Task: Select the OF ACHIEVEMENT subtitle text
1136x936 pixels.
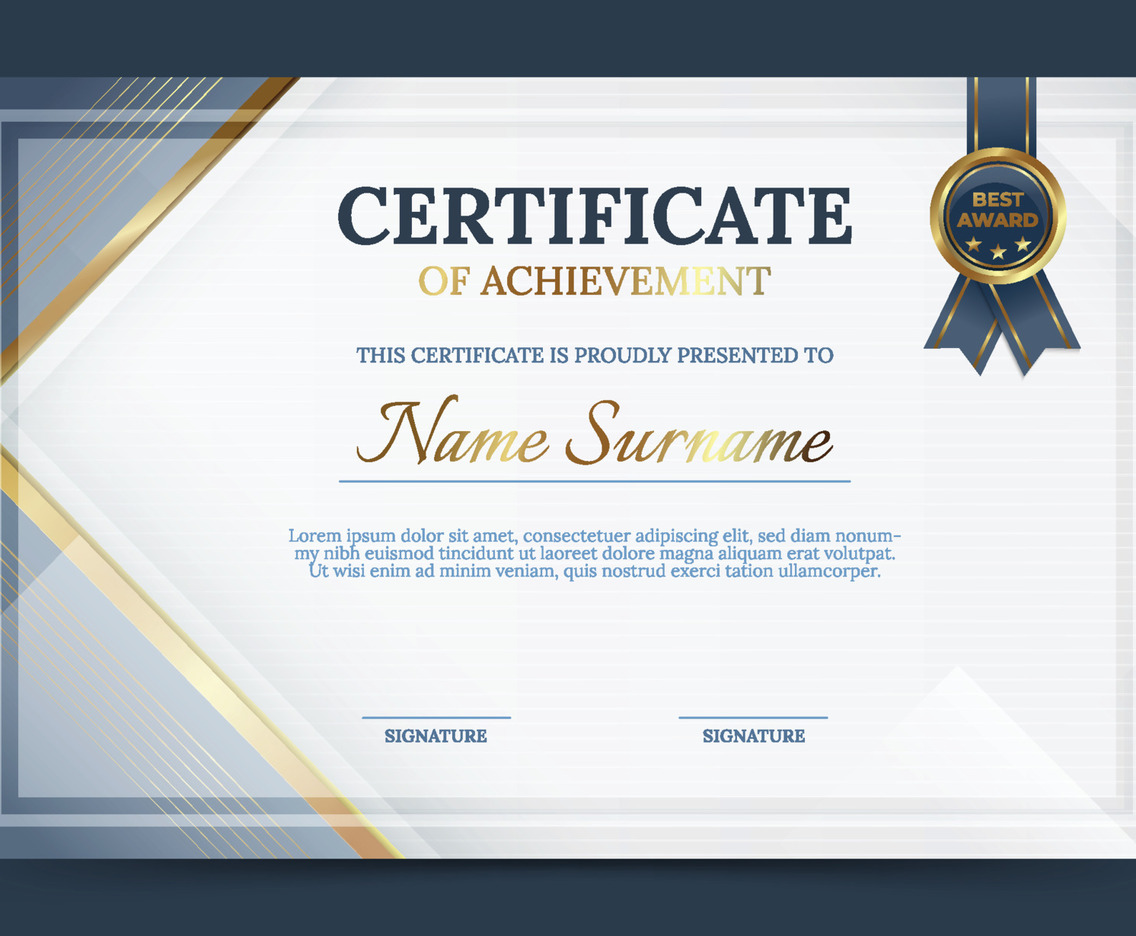Action: pos(594,281)
